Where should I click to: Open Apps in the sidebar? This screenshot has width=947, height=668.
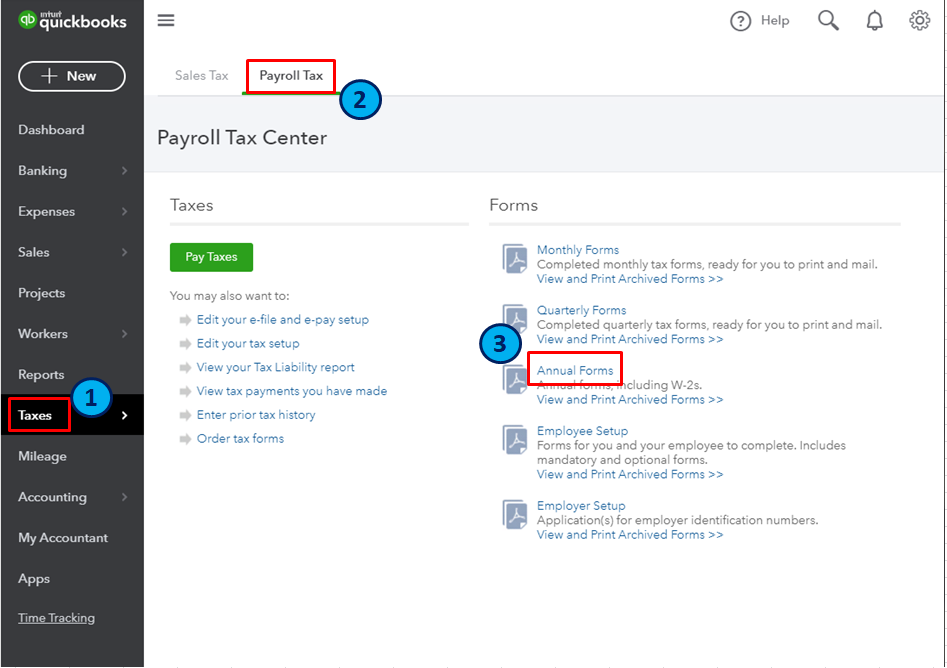(34, 579)
